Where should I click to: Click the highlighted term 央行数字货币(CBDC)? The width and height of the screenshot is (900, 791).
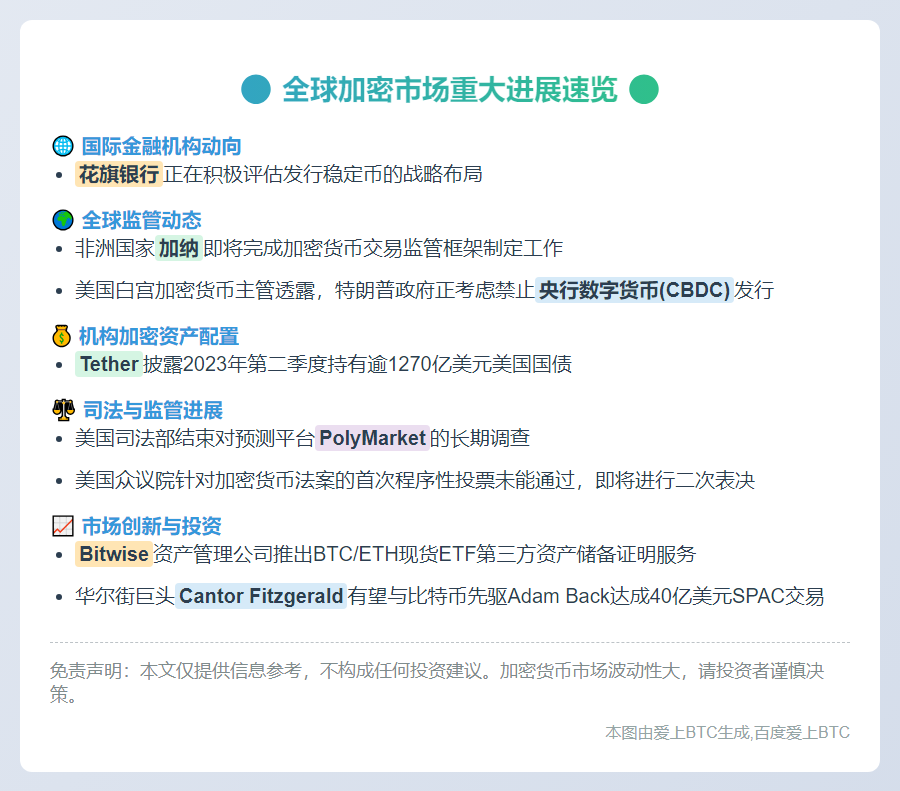click(634, 290)
